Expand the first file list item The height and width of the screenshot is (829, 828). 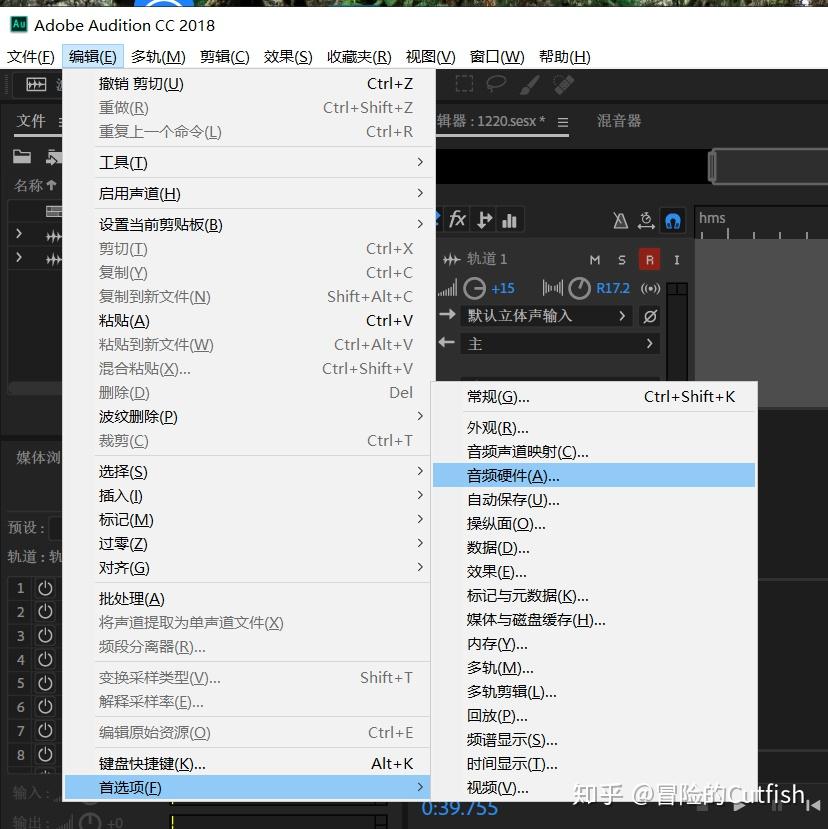click(x=19, y=233)
